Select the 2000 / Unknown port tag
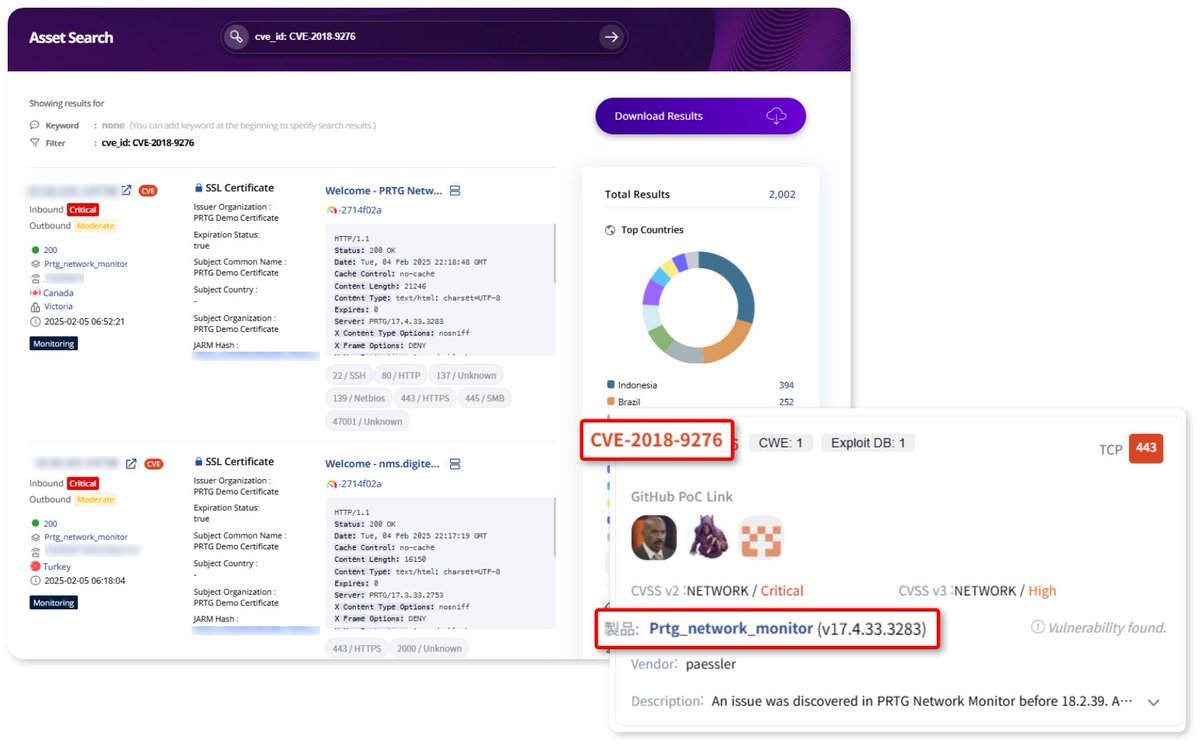Screen dimensions: 1200x746 click(429, 649)
